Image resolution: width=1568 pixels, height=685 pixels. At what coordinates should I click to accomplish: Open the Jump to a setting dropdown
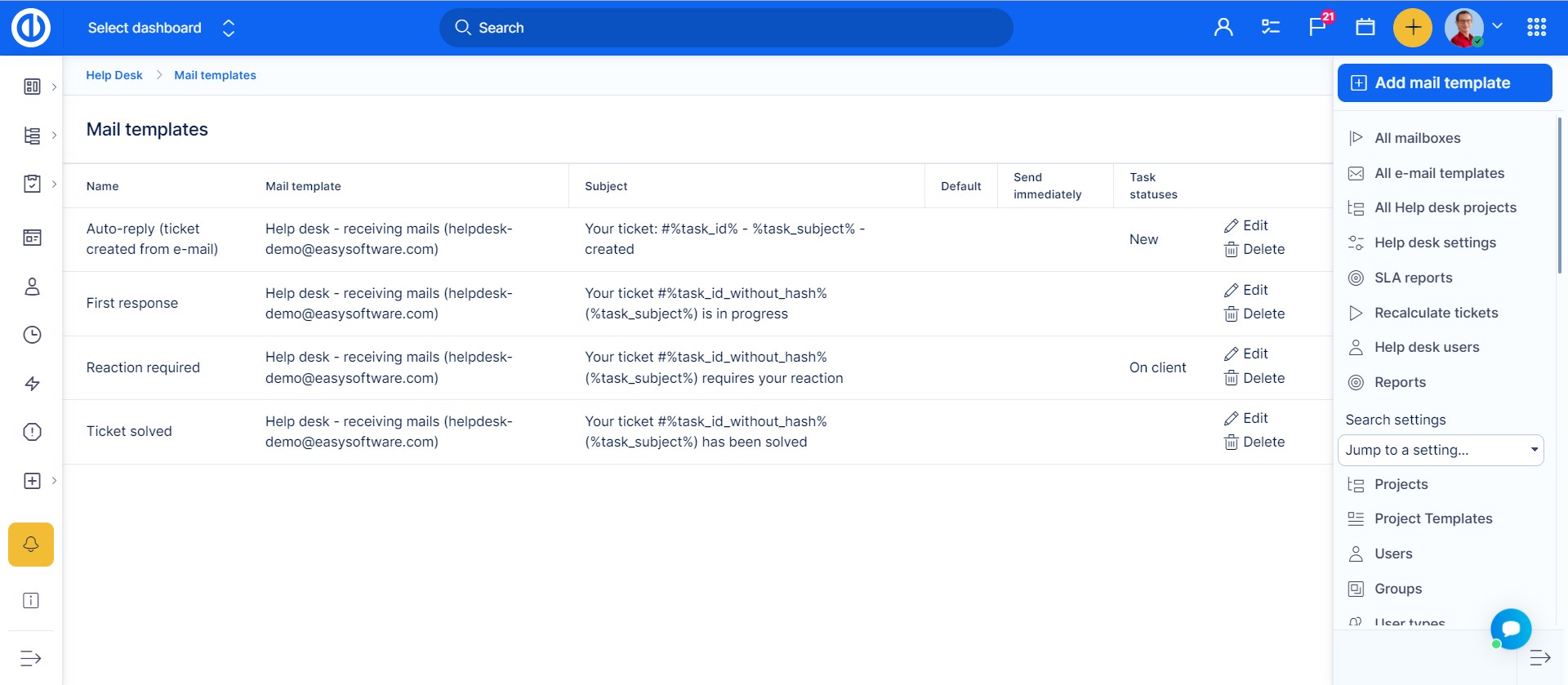[1441, 450]
